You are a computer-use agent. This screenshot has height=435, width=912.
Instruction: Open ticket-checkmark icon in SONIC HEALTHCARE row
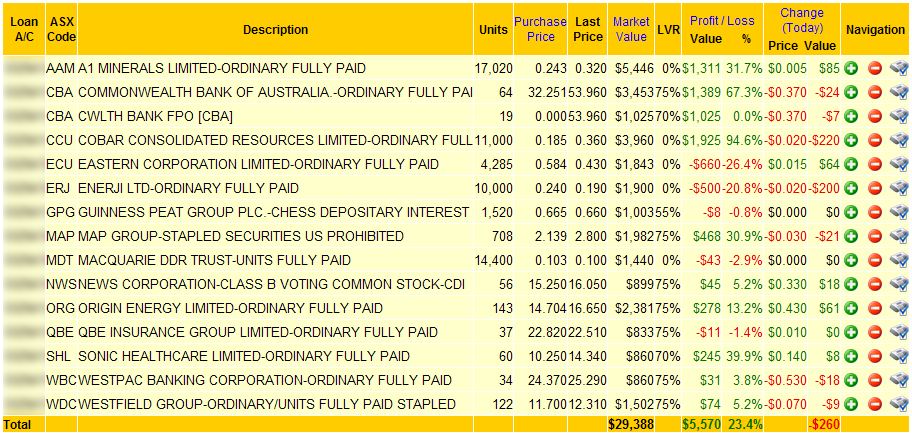[x=899, y=356]
